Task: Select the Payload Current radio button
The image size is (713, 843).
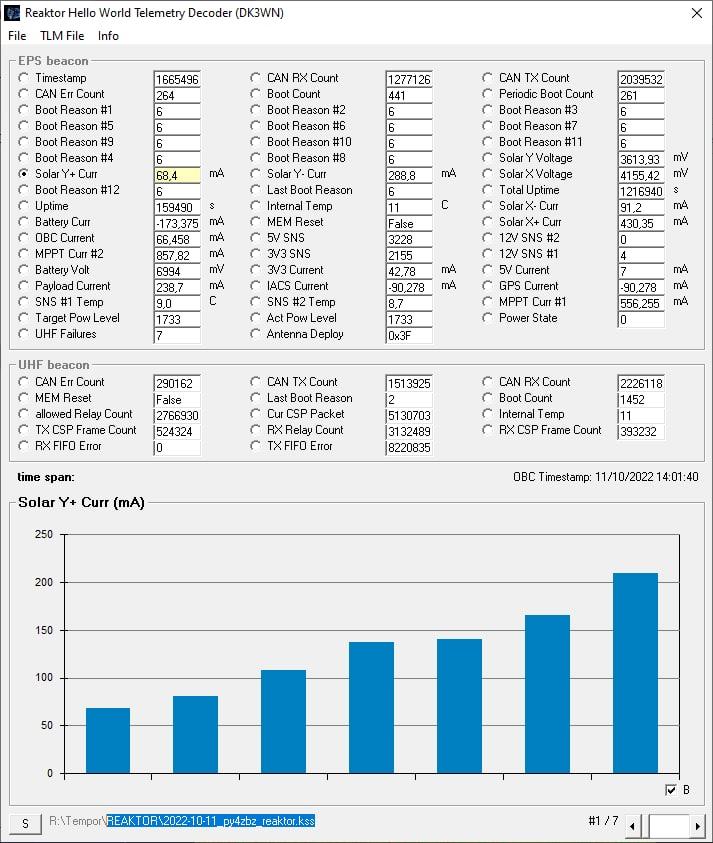Action: coord(24,286)
